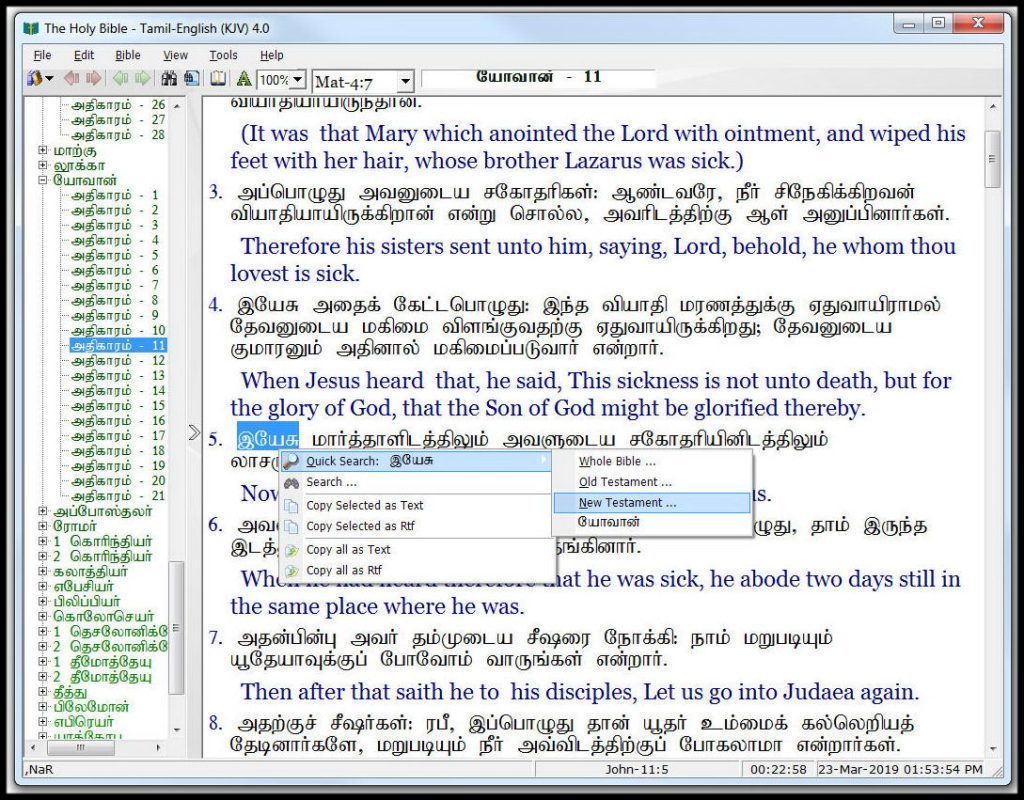Screen dimensions: 1024x800
Task: Select அதிகாரம் - 10 under யோவான்
Action: (118, 330)
